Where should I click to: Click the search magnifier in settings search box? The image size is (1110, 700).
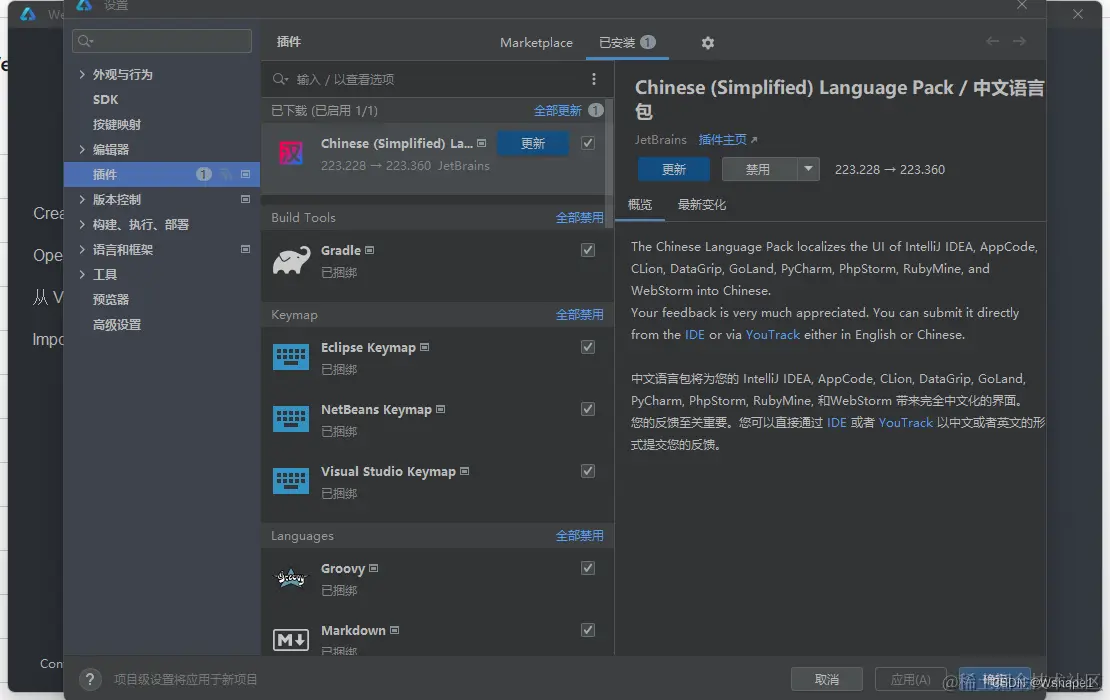(x=85, y=41)
